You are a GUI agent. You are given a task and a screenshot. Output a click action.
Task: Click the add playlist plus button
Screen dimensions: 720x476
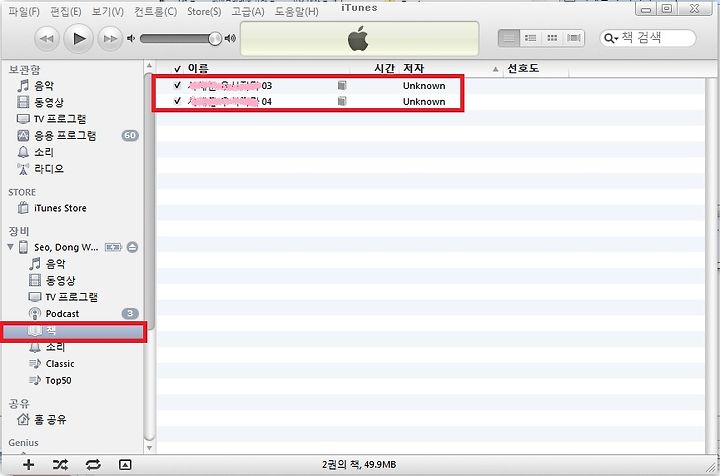point(28,465)
